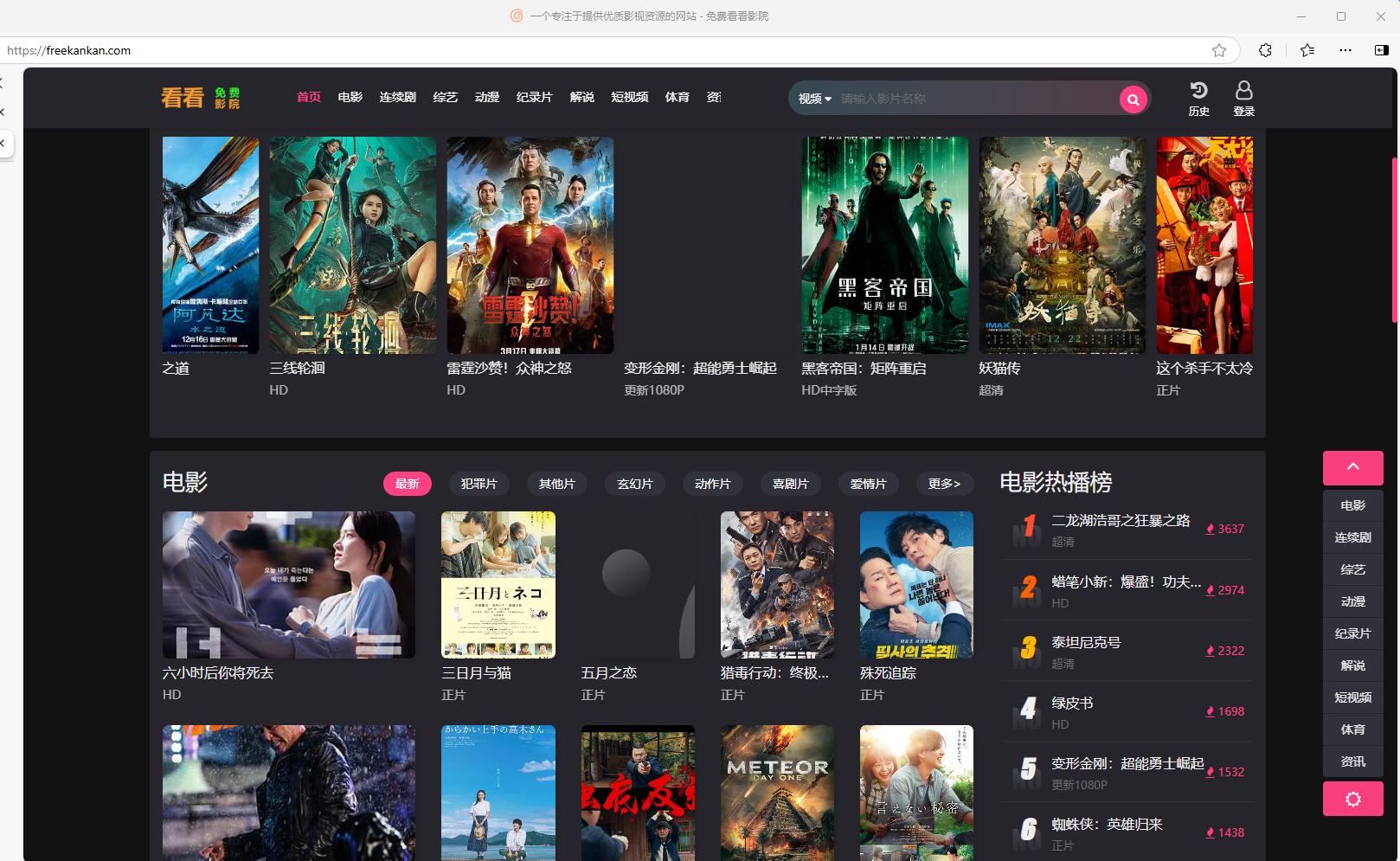Open the 黑客帝国 poster thumbnail
The image size is (1400, 861).
tap(885, 245)
